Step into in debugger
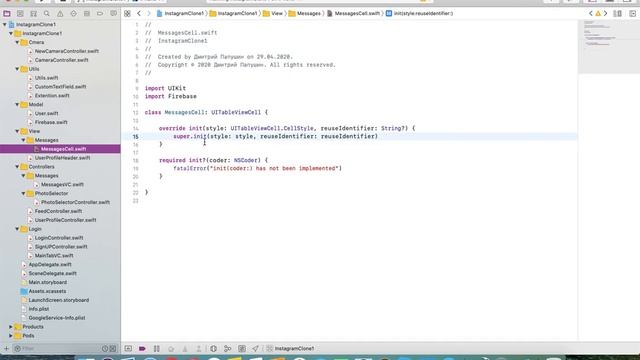The height and width of the screenshot is (360, 640). click(x=185, y=349)
